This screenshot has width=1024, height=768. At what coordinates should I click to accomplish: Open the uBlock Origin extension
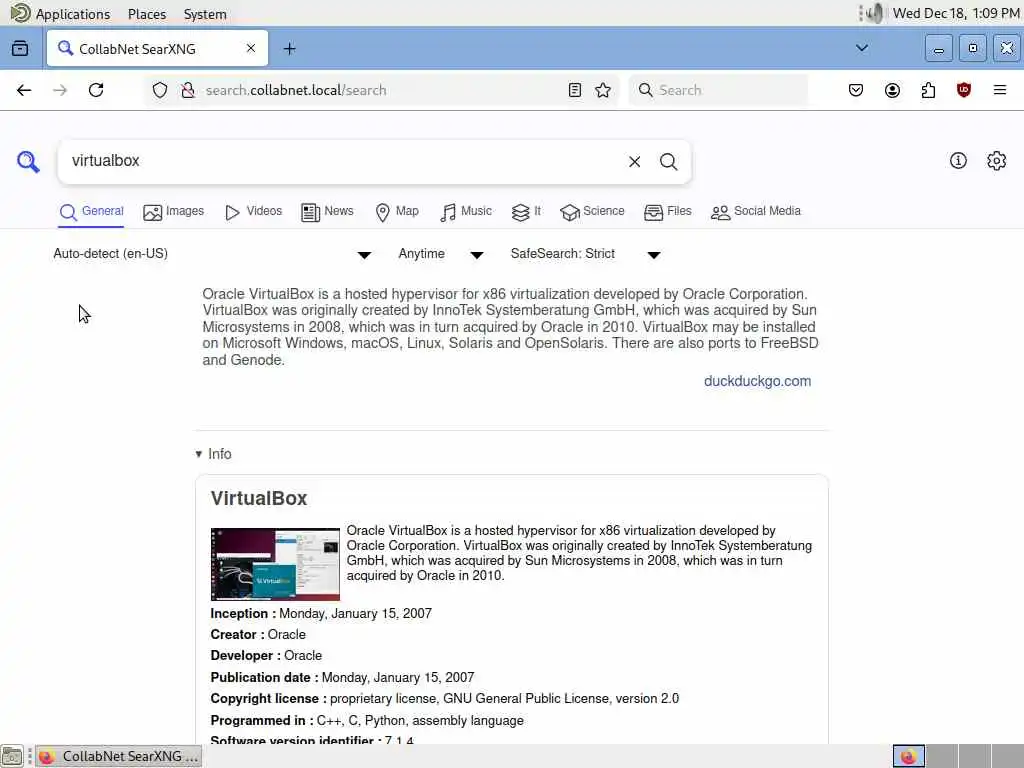click(963, 90)
